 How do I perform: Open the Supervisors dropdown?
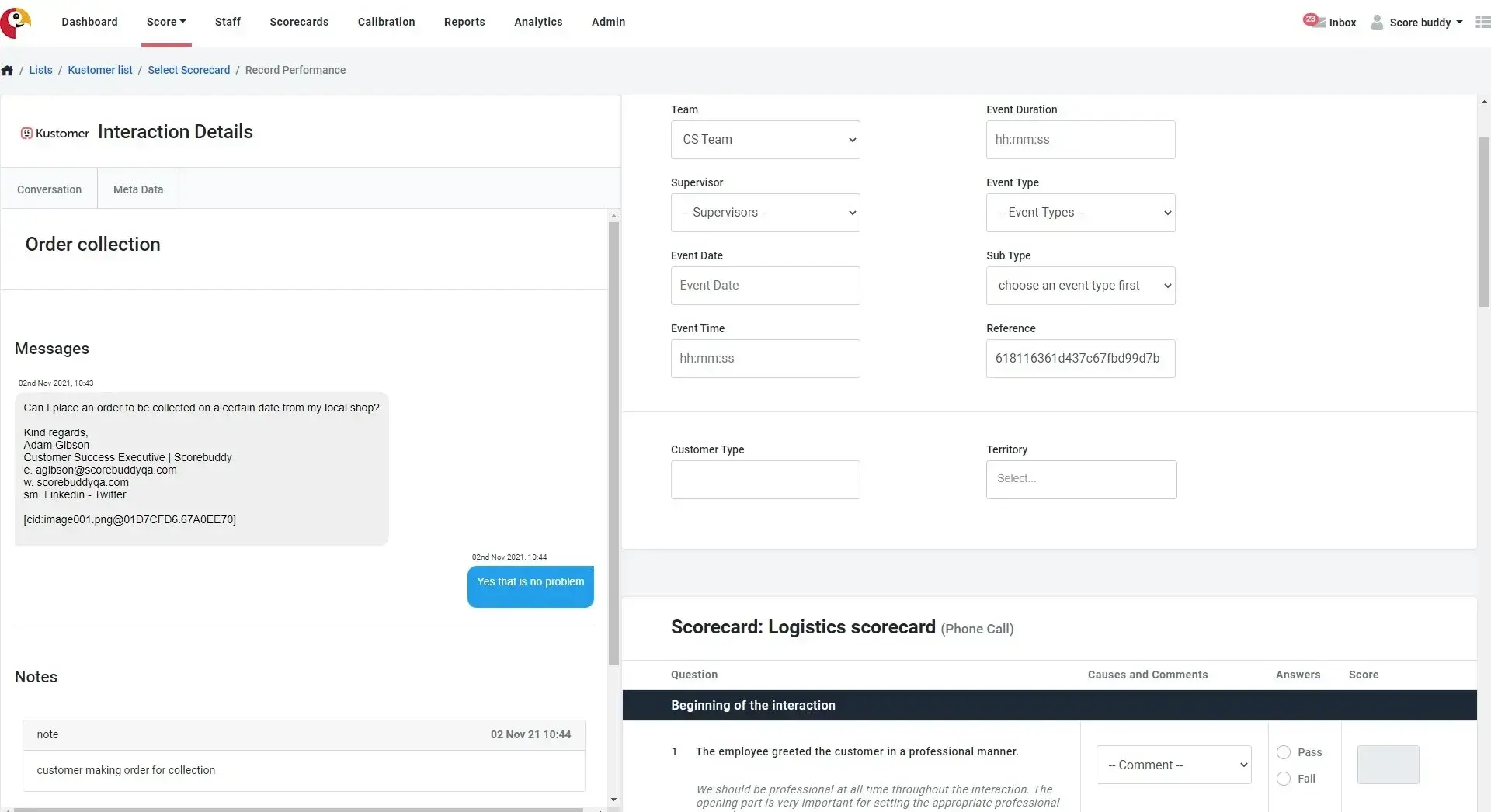point(765,213)
